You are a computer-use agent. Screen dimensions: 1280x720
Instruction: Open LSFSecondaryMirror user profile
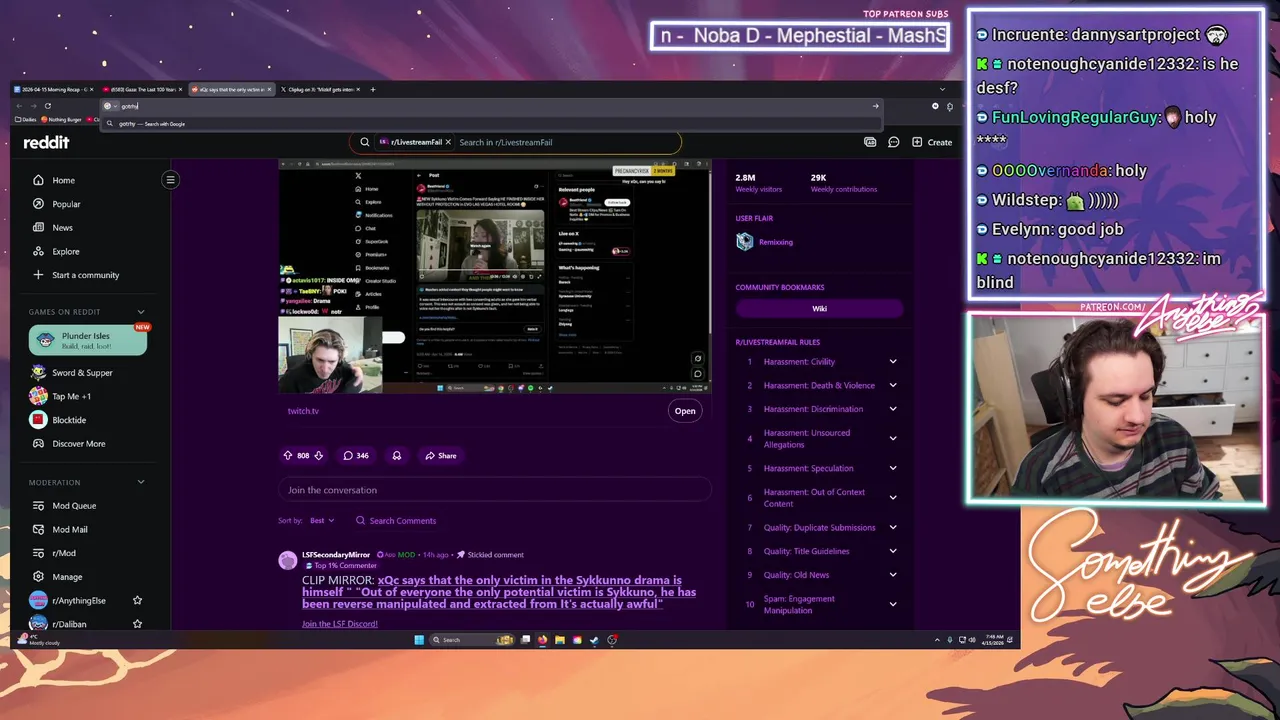pyautogui.click(x=336, y=554)
